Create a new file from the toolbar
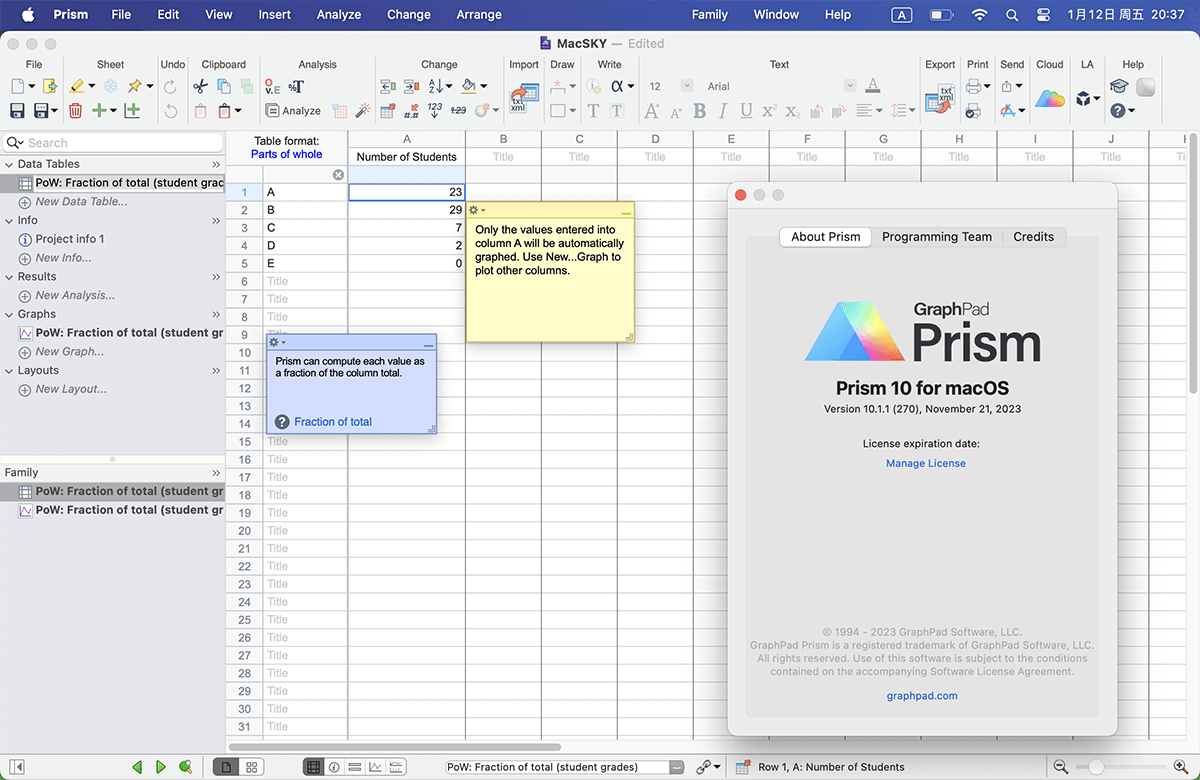1200x780 pixels. point(17,87)
